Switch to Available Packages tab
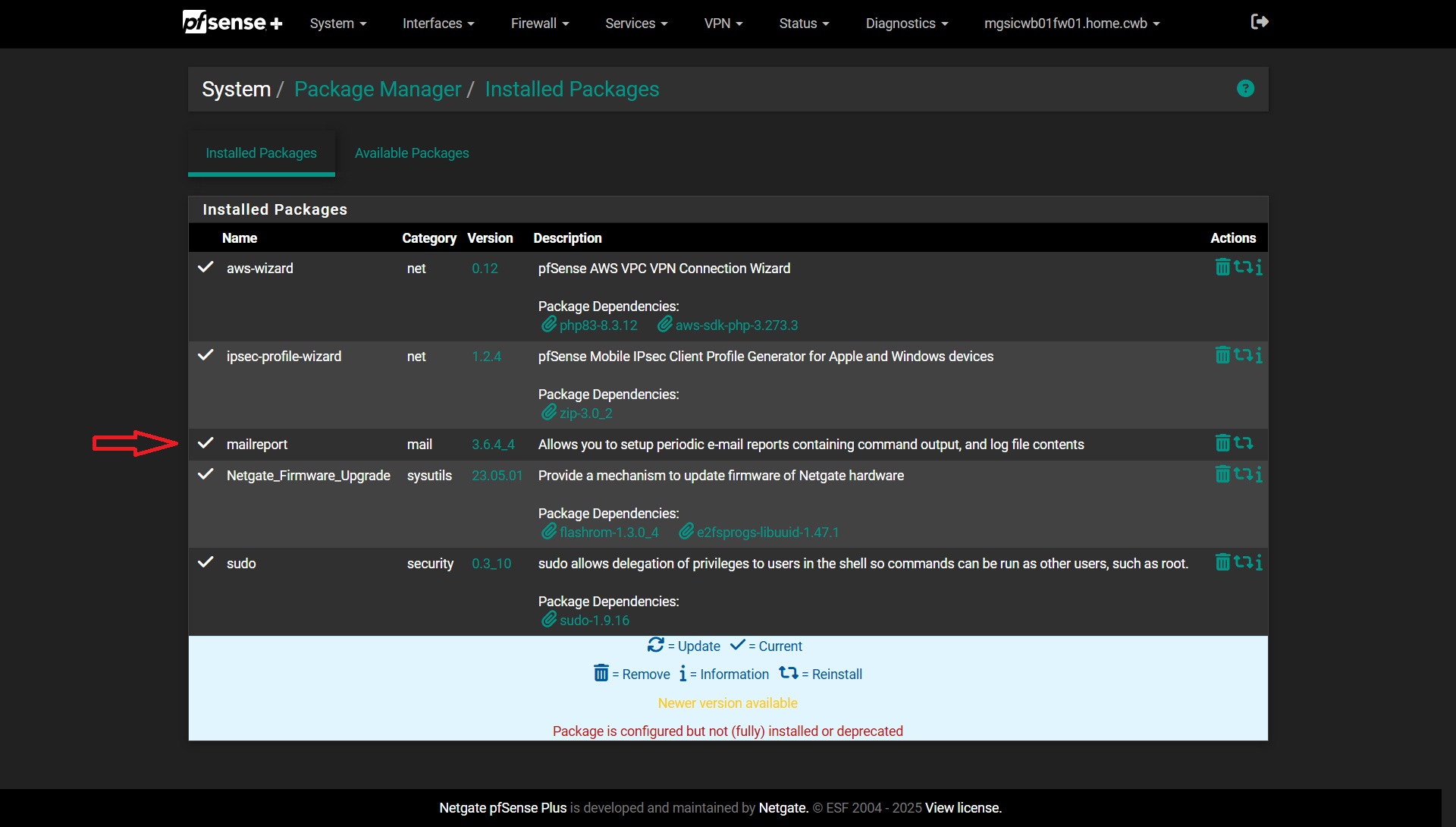1456x827 pixels. [x=412, y=153]
